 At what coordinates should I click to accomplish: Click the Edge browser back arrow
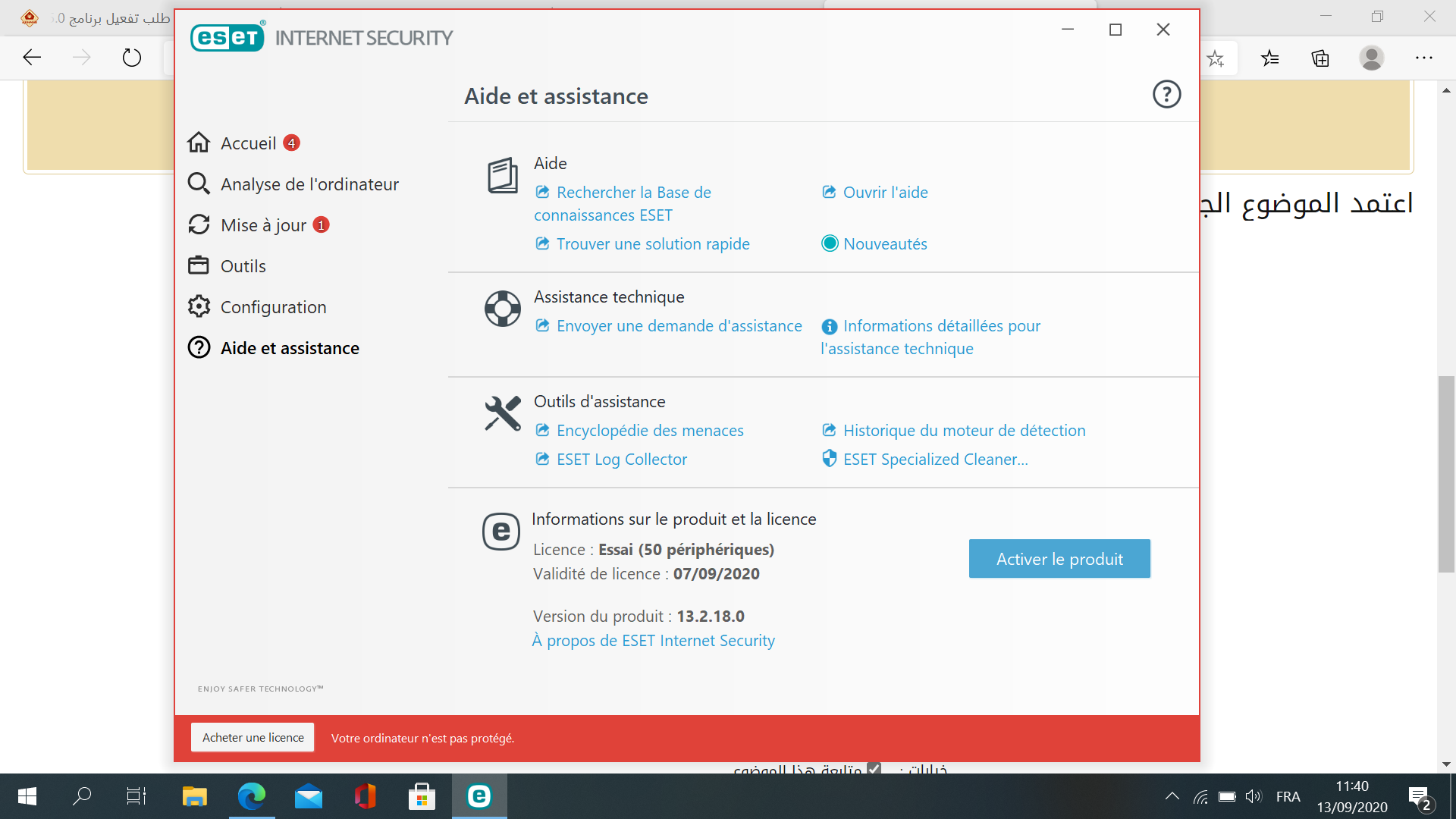(32, 58)
